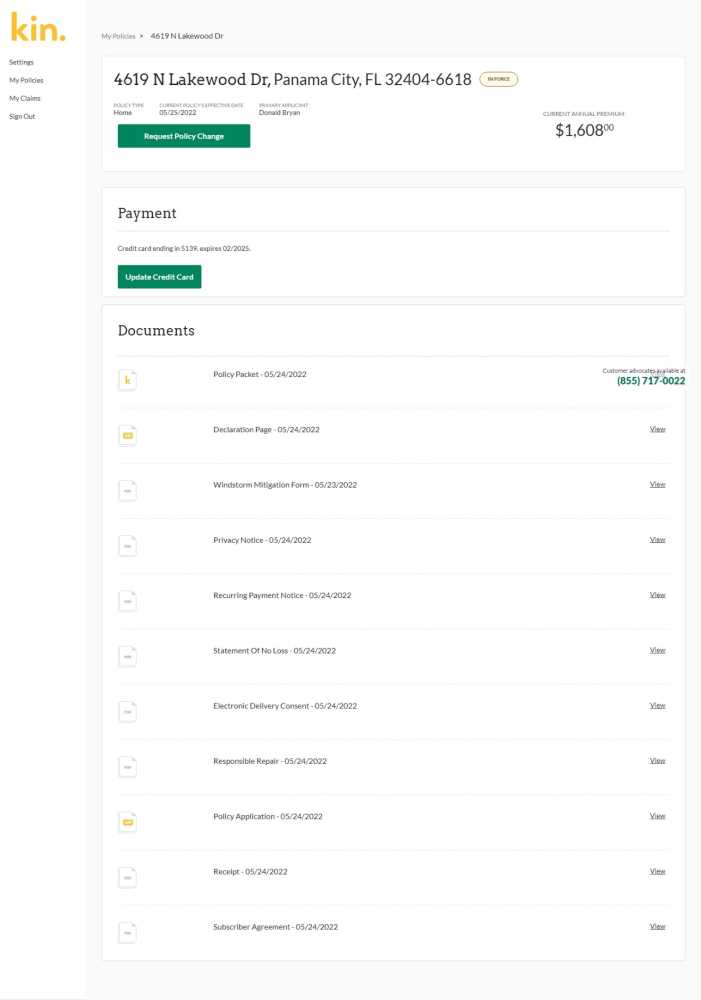This screenshot has width=701, height=1000.
Task: Click the Receipt document file icon
Action: tap(127, 877)
